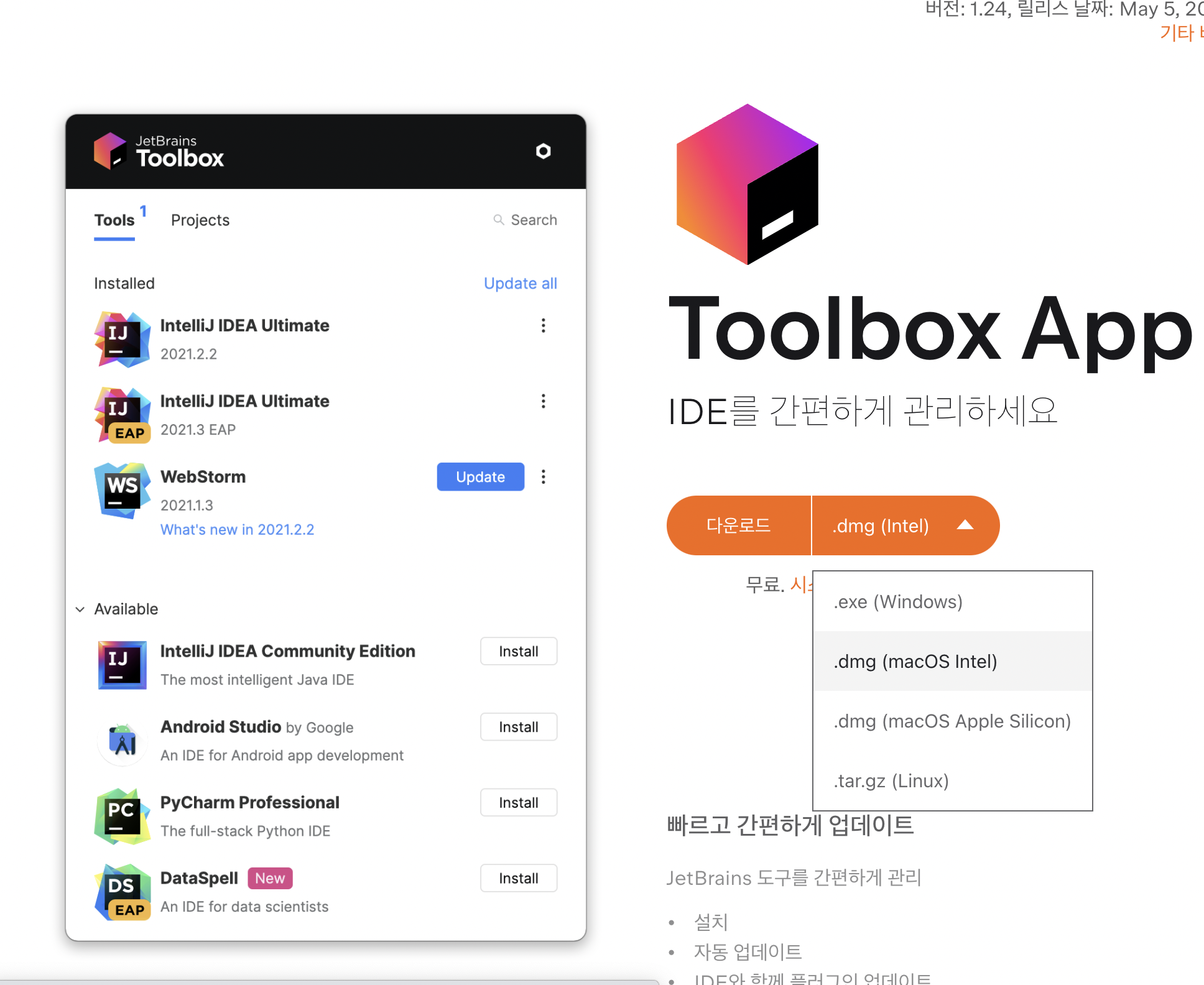1204x985 pixels.
Task: Click the PyCharm Professional icon
Action: 122,816
